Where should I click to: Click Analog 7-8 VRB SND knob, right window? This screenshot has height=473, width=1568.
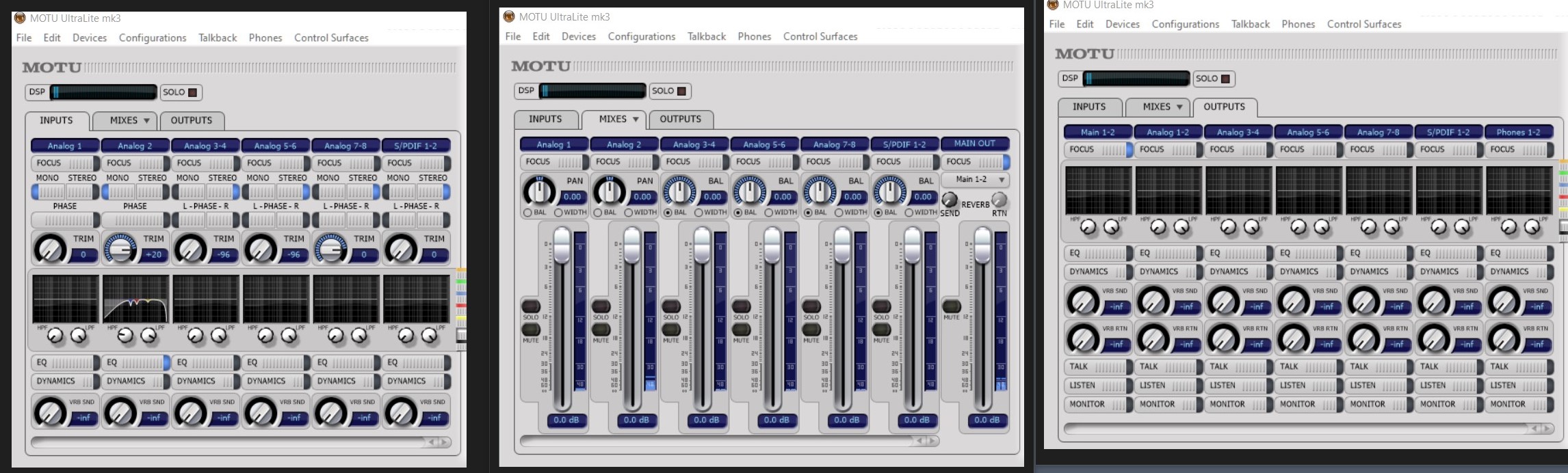(1363, 301)
